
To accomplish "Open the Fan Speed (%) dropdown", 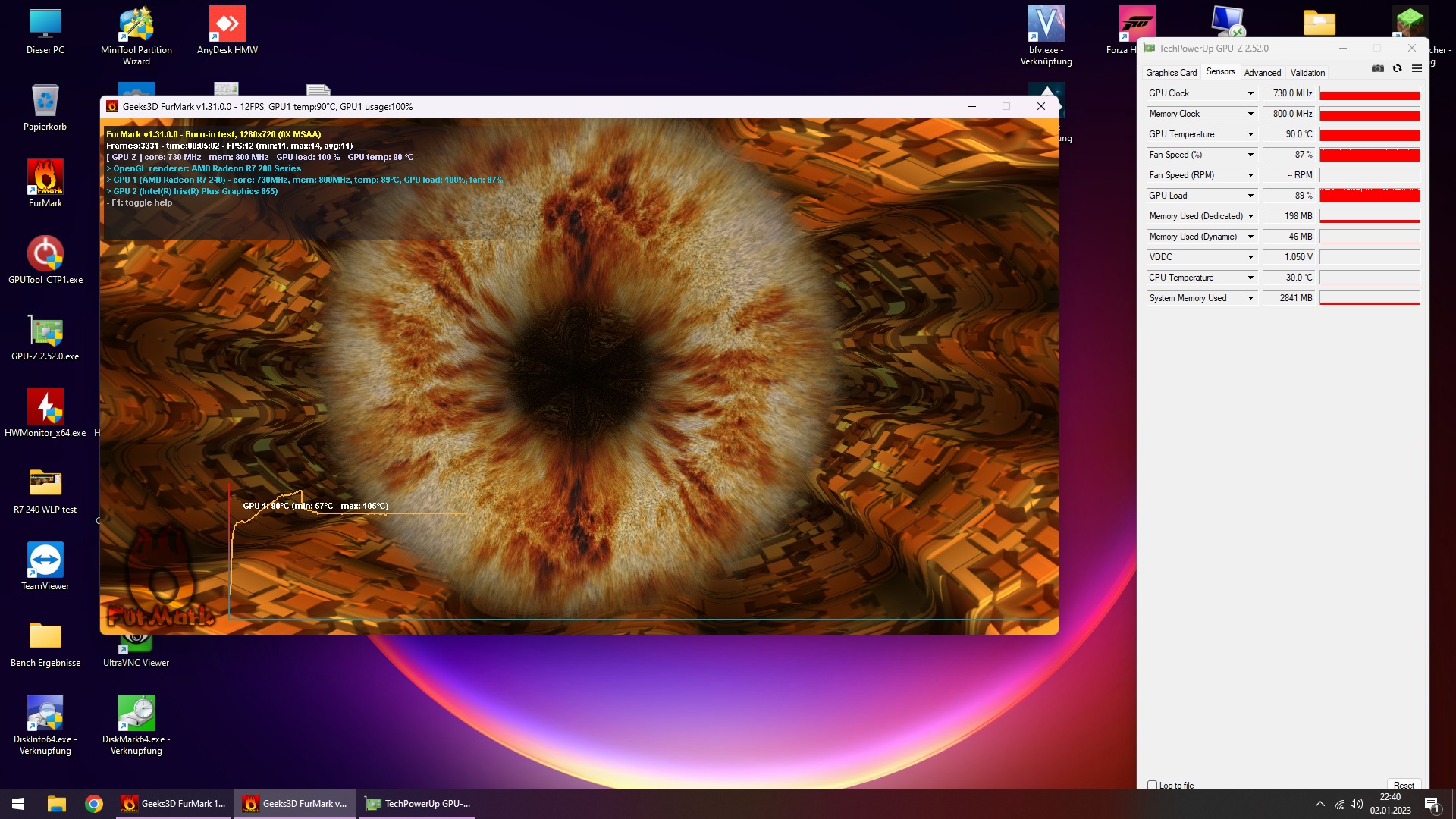I will pyautogui.click(x=1250, y=155).
